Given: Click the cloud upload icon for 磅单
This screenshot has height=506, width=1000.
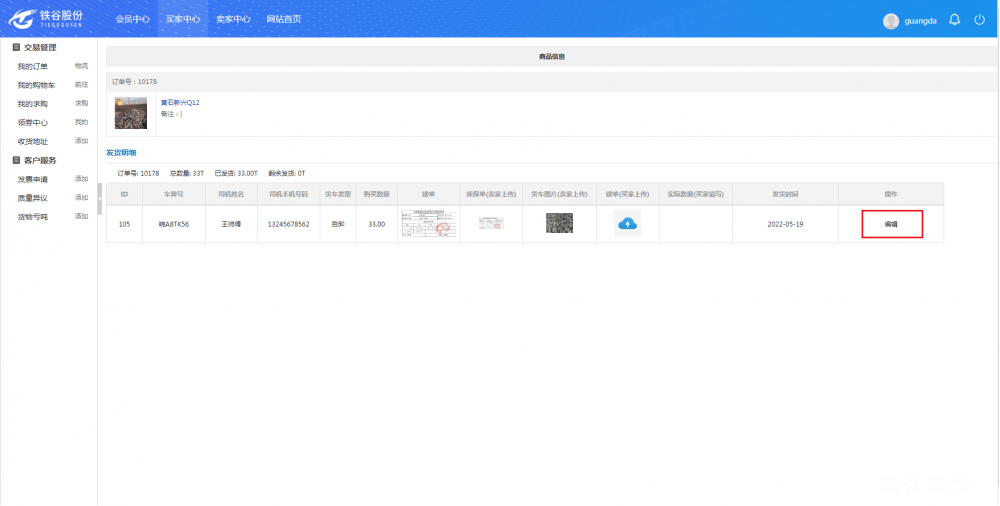Looking at the screenshot, I should point(627,224).
